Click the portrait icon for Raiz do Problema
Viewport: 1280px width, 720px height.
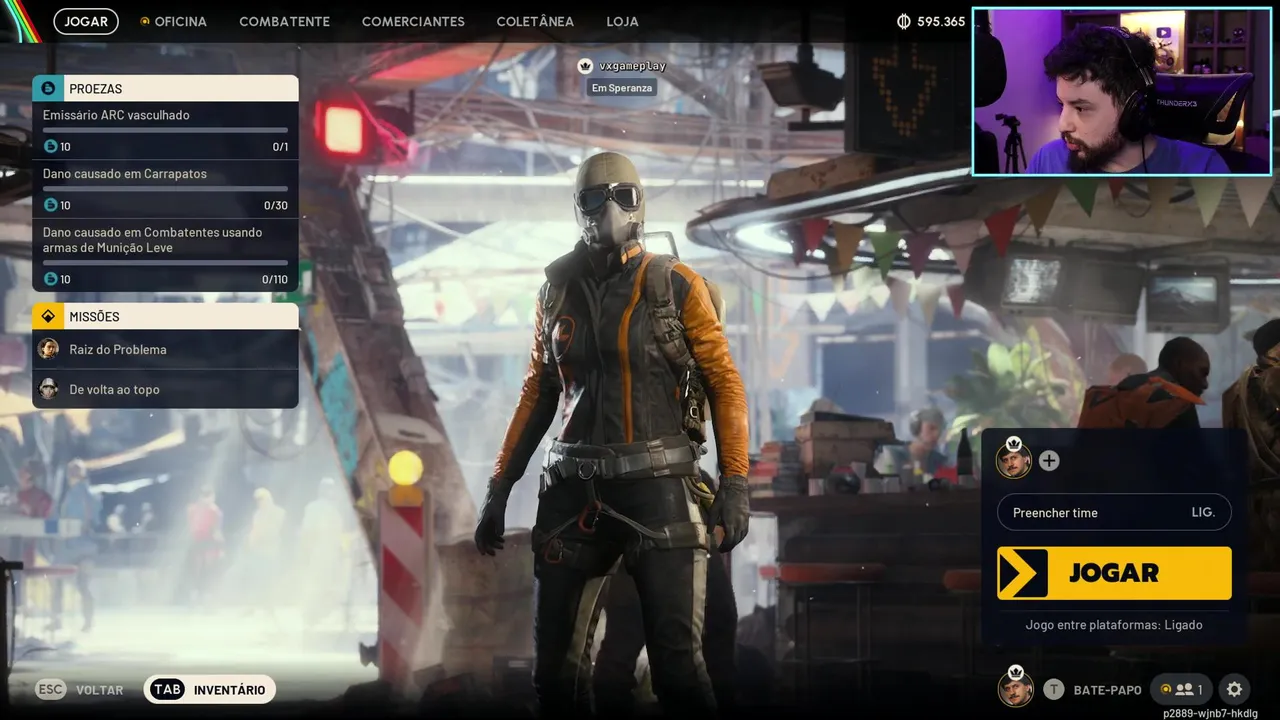coord(48,349)
